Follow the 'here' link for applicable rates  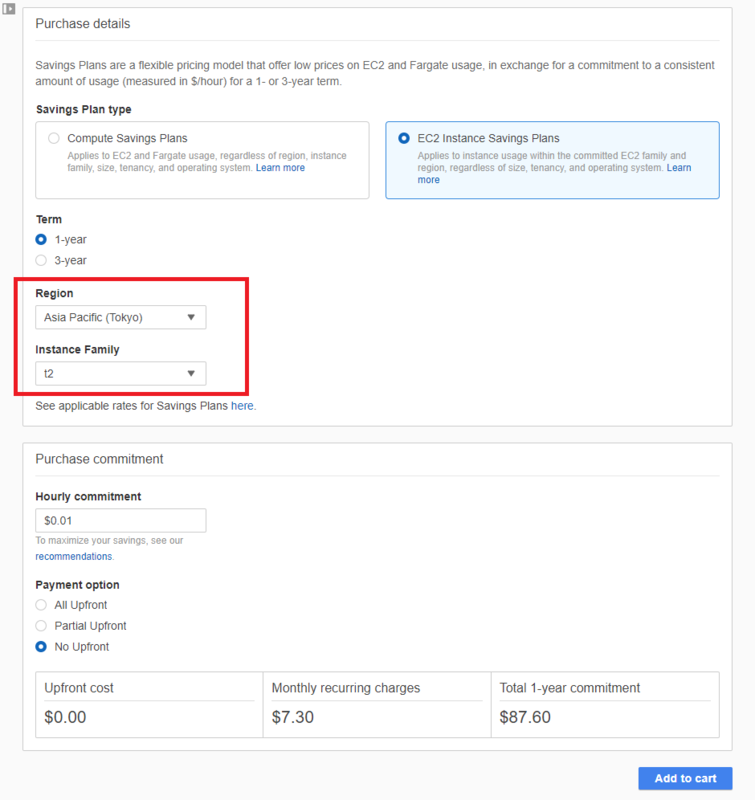[242, 406]
